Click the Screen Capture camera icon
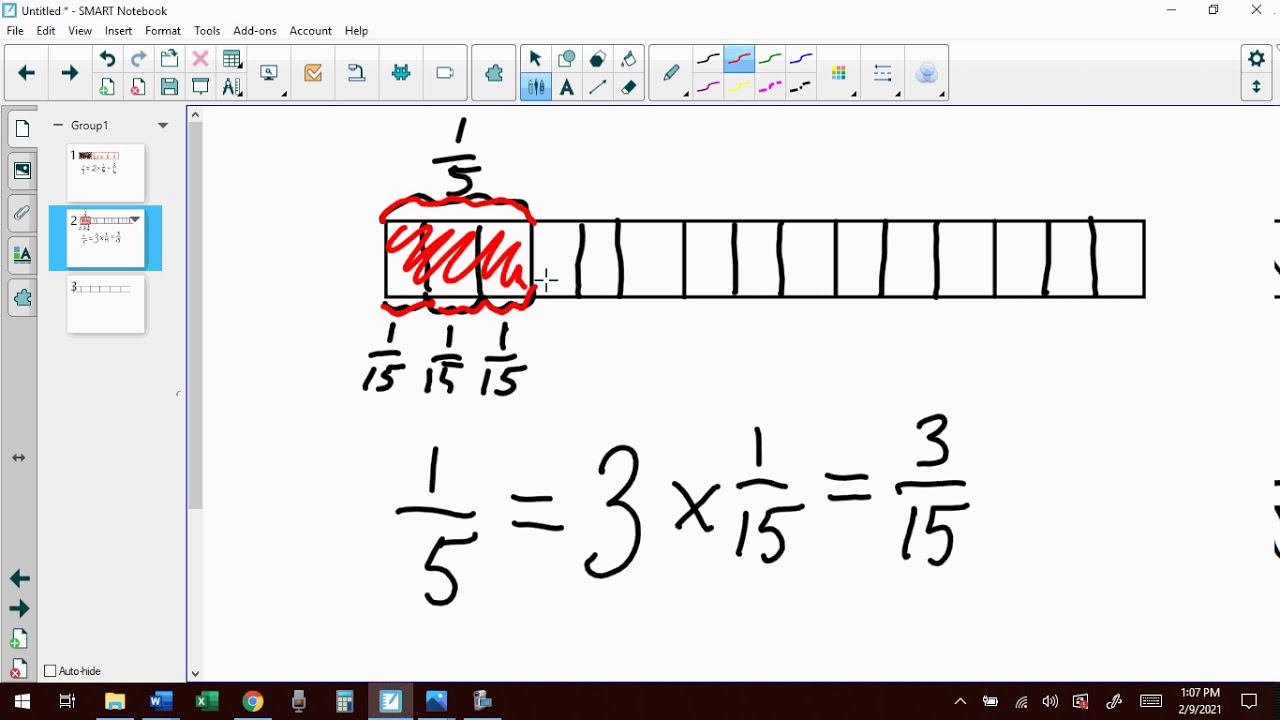The width and height of the screenshot is (1280, 720). 445,73
